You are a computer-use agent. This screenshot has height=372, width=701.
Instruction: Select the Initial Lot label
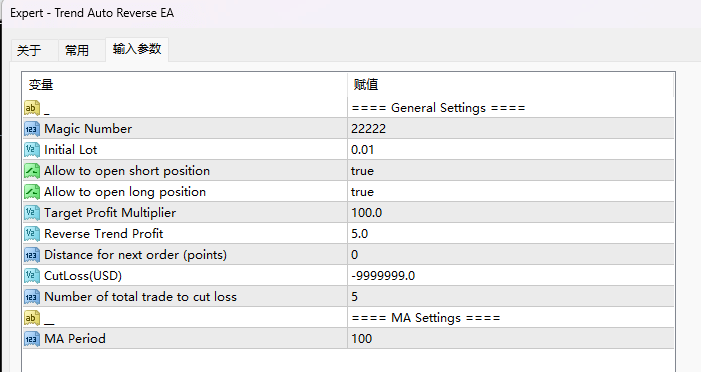[71, 150]
